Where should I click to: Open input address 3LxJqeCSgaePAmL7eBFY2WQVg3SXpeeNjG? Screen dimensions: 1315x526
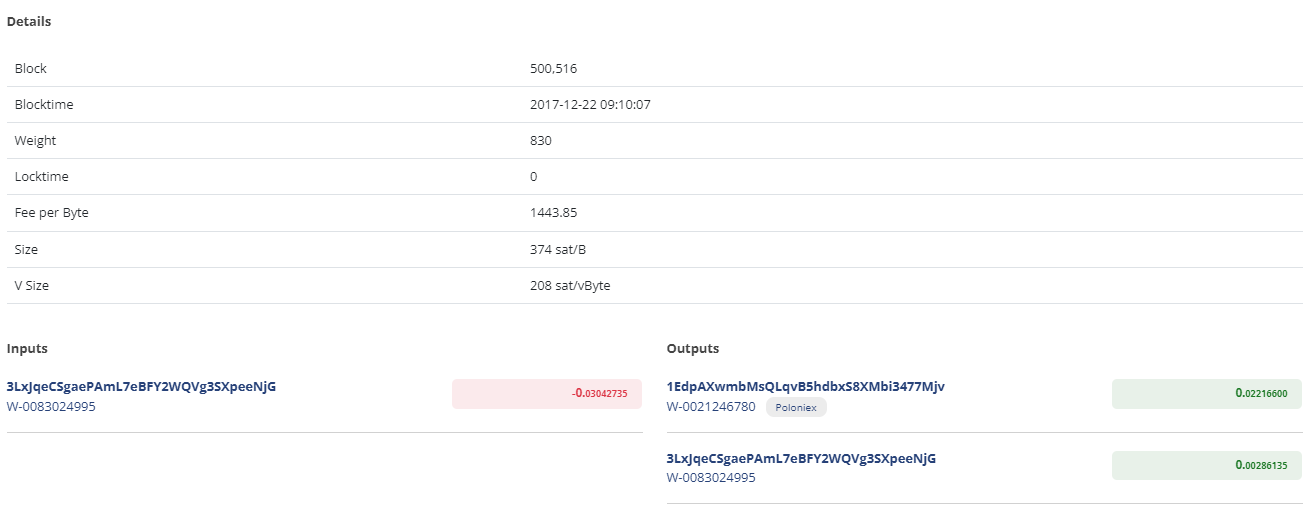[x=141, y=386]
